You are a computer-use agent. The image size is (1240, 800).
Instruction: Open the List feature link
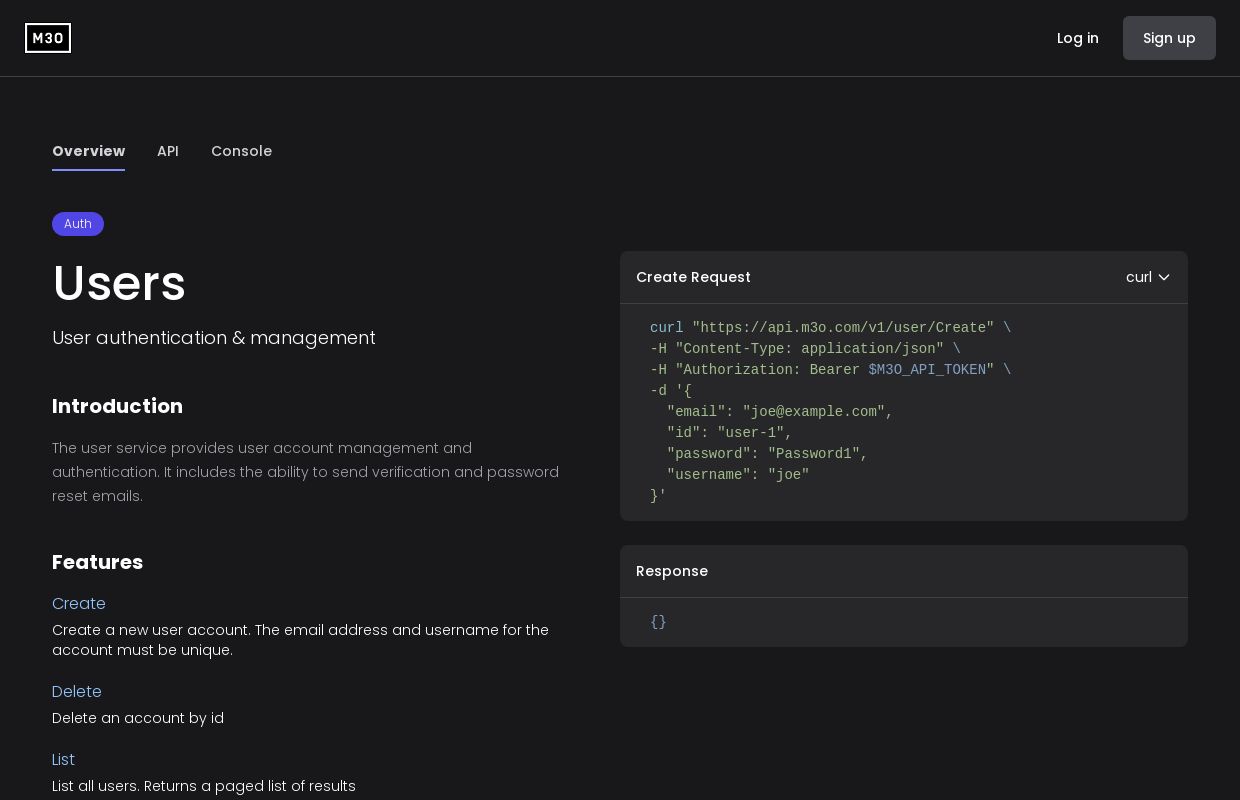point(63,760)
